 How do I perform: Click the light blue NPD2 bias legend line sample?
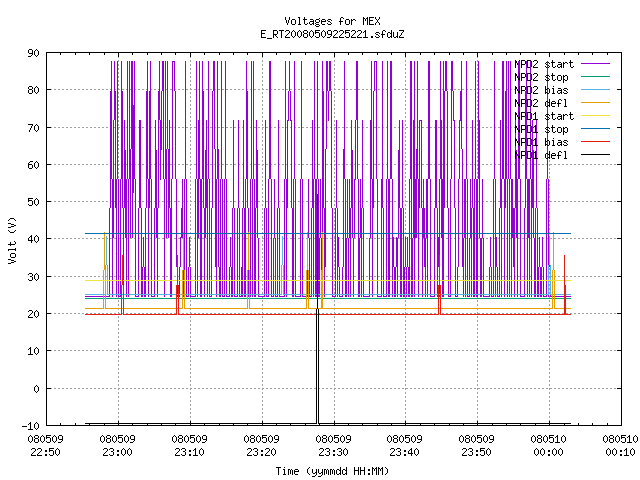[596, 90]
